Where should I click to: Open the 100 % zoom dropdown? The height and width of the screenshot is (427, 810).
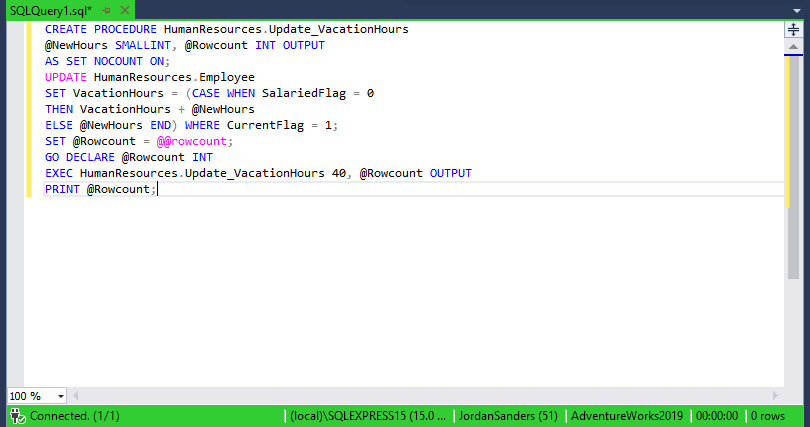[60, 396]
